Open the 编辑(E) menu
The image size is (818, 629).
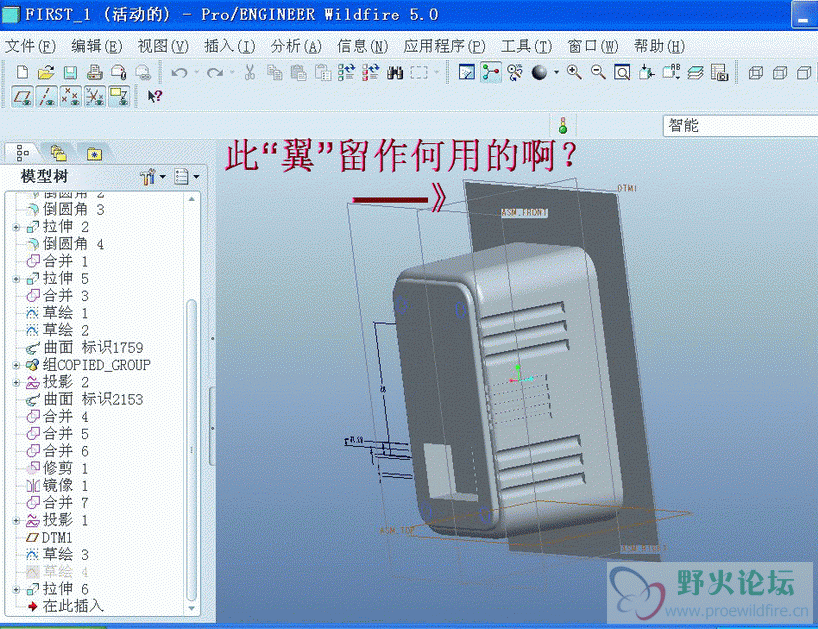coord(97,46)
